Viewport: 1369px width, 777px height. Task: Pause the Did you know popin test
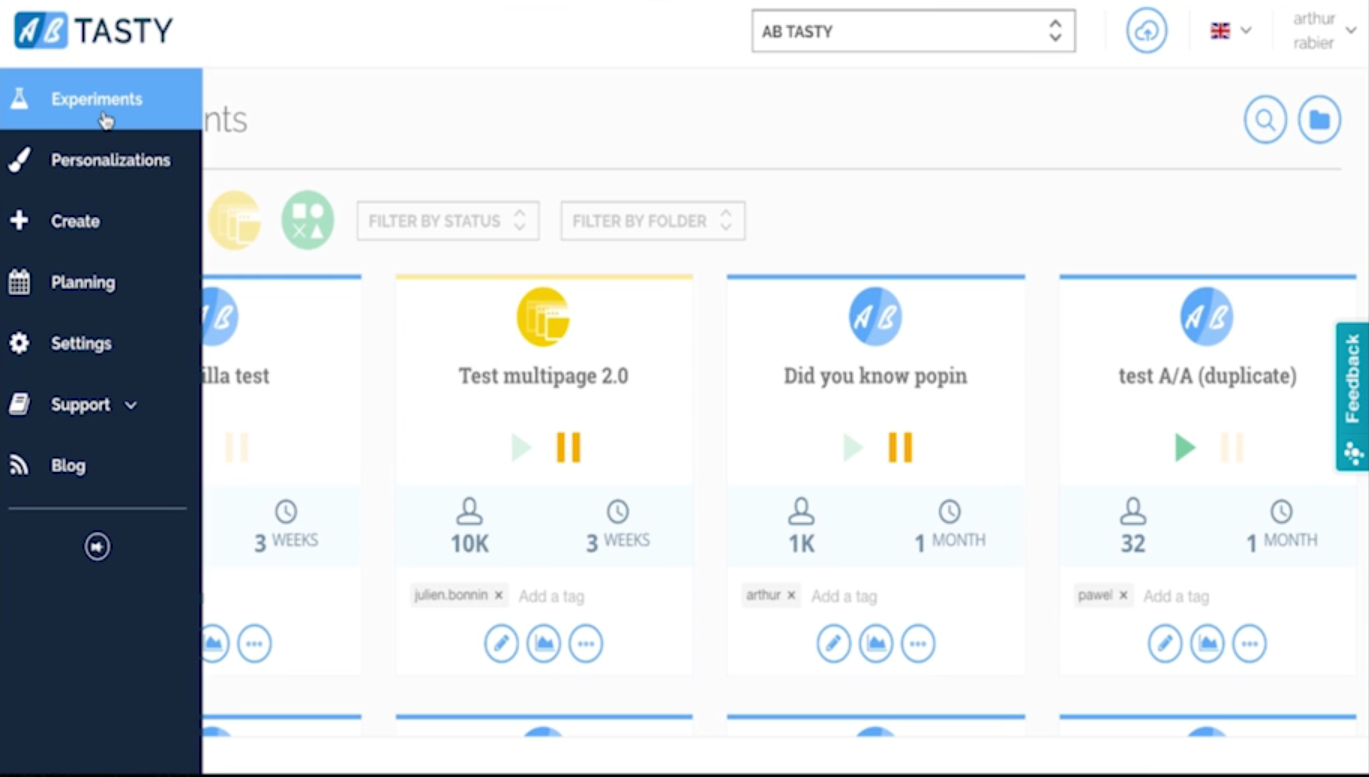tap(900, 446)
